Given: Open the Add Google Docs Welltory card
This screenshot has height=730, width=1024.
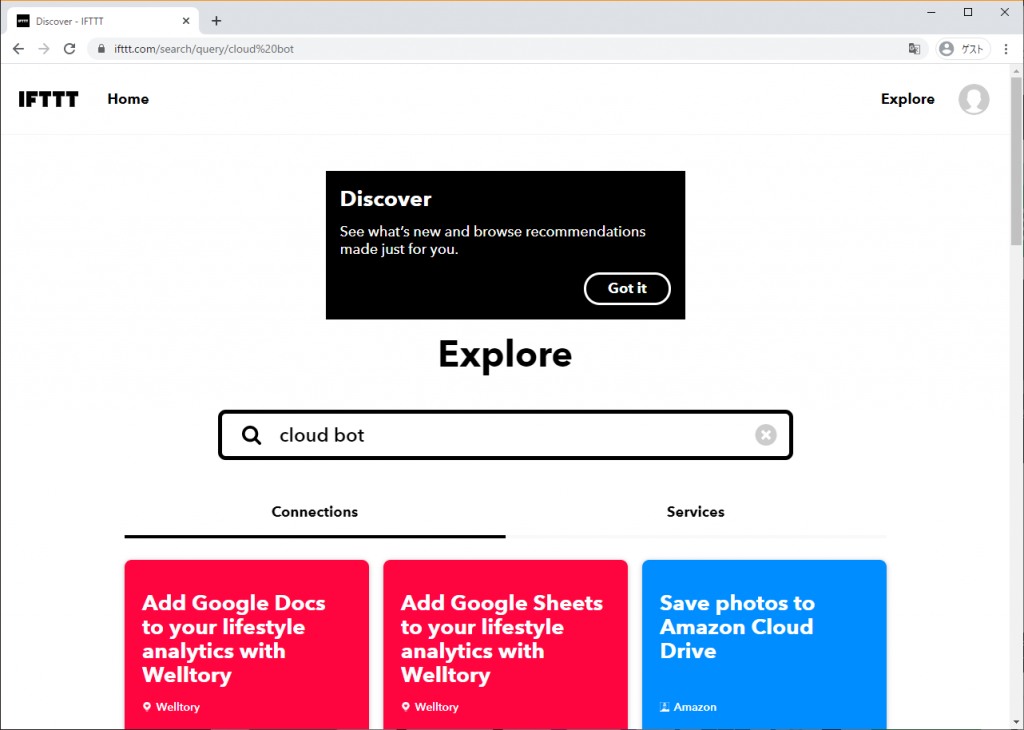Looking at the screenshot, I should (x=246, y=644).
